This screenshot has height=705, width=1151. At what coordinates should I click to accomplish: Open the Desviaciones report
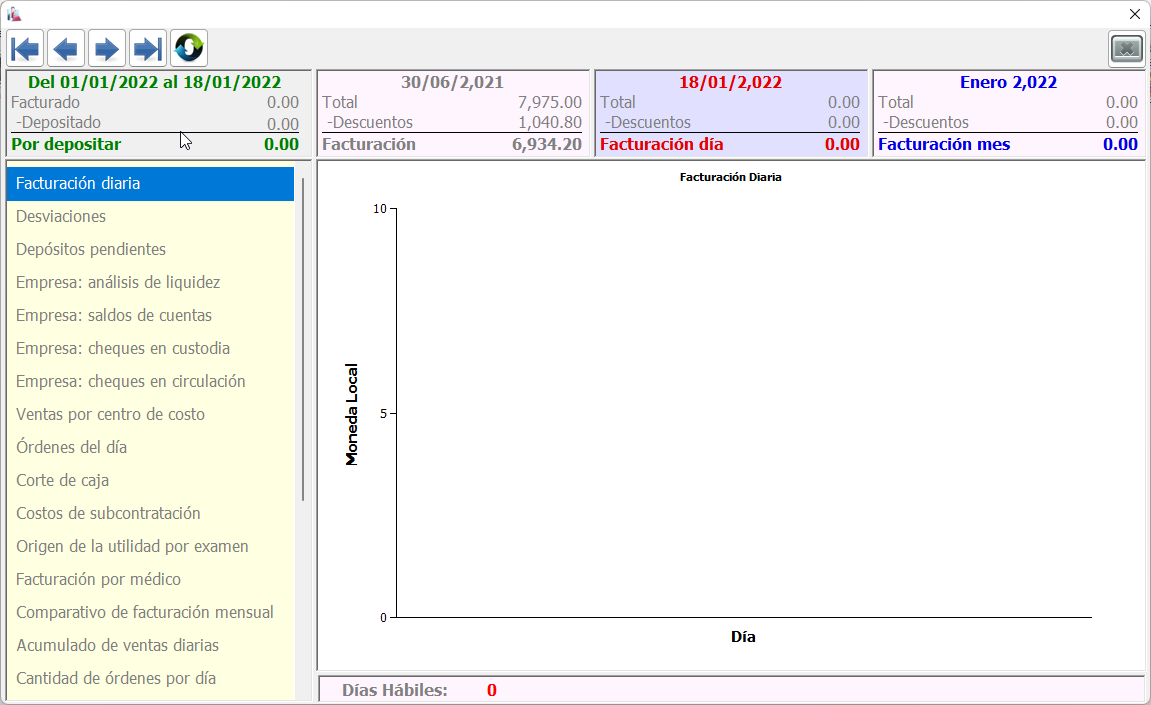point(61,217)
